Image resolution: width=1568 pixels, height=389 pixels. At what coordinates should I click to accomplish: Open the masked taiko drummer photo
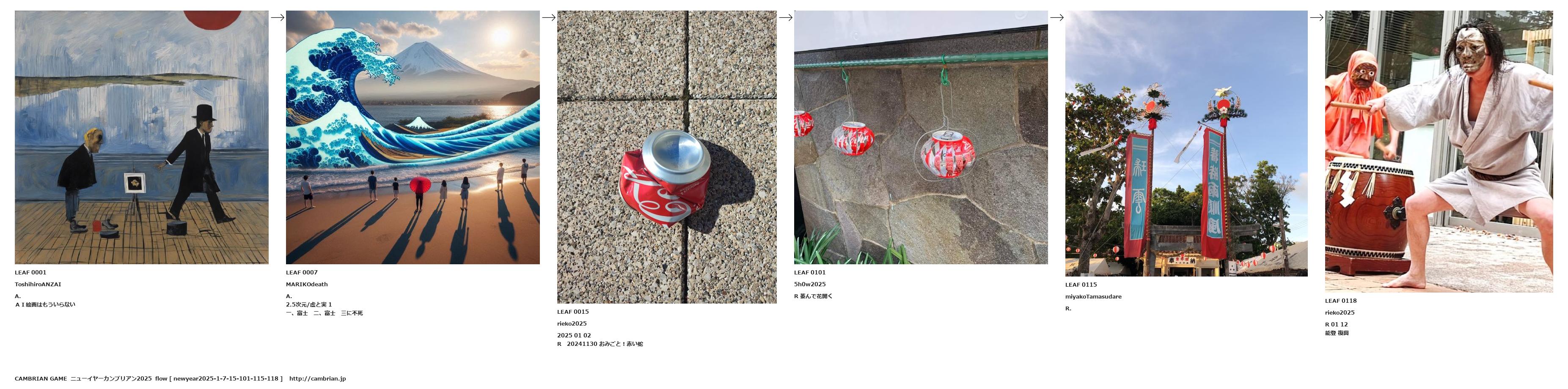1439,151
